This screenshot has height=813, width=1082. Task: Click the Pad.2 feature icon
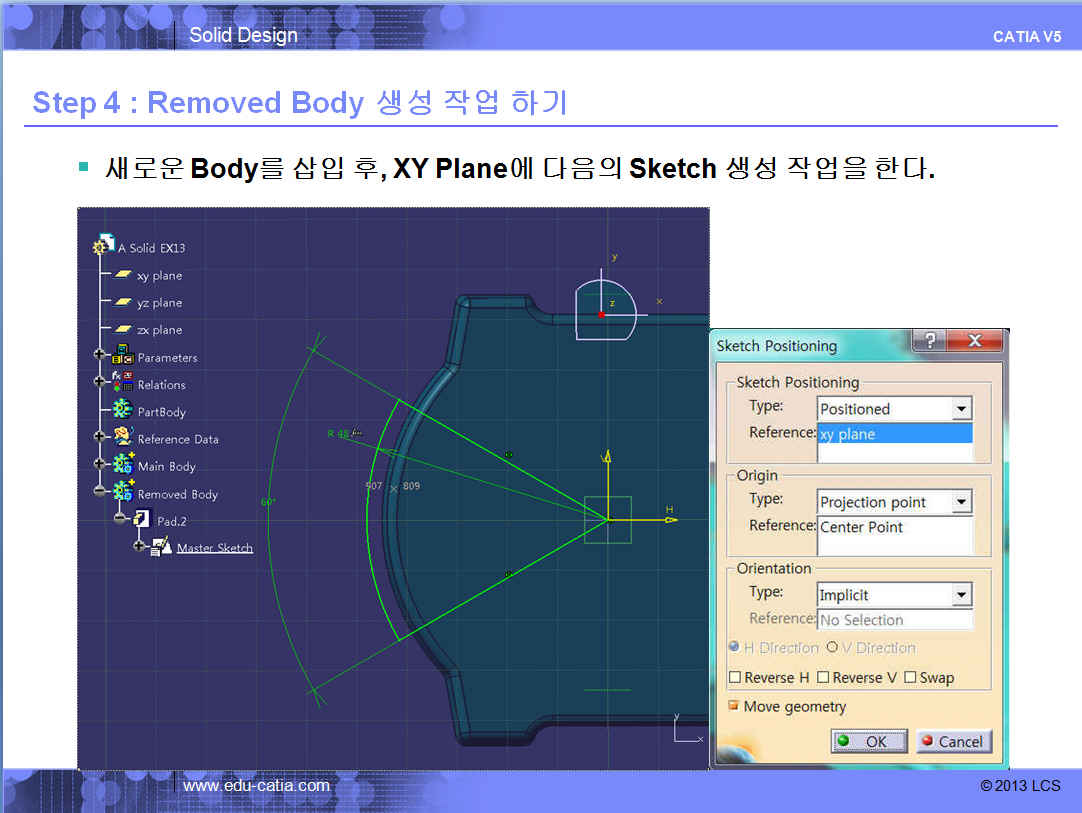141,520
